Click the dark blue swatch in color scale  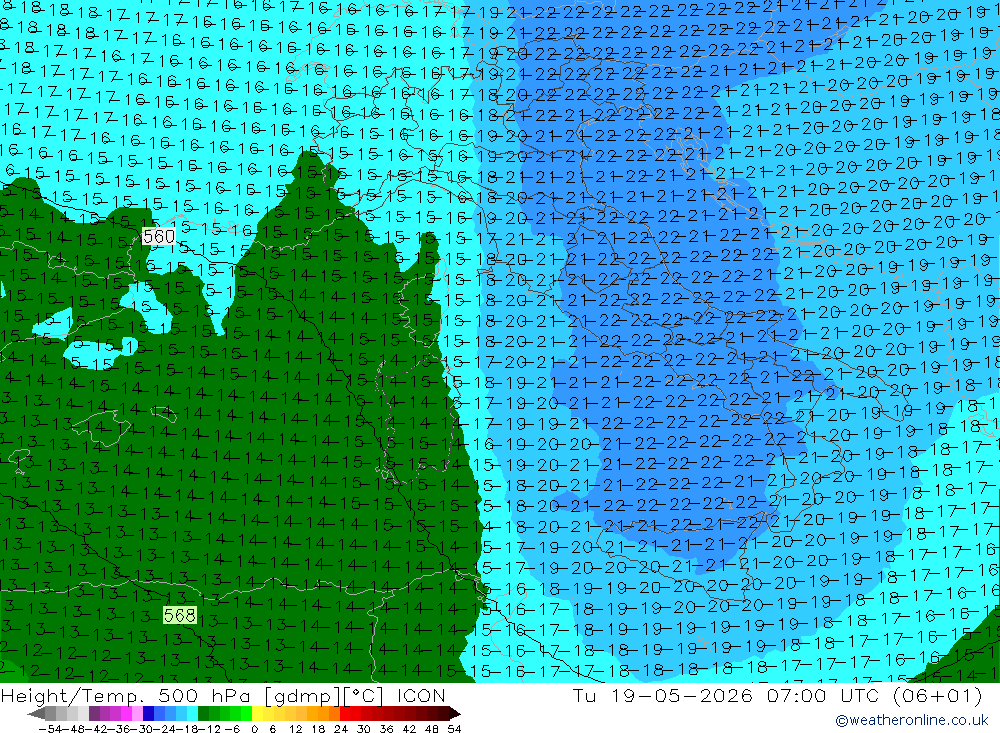click(148, 714)
